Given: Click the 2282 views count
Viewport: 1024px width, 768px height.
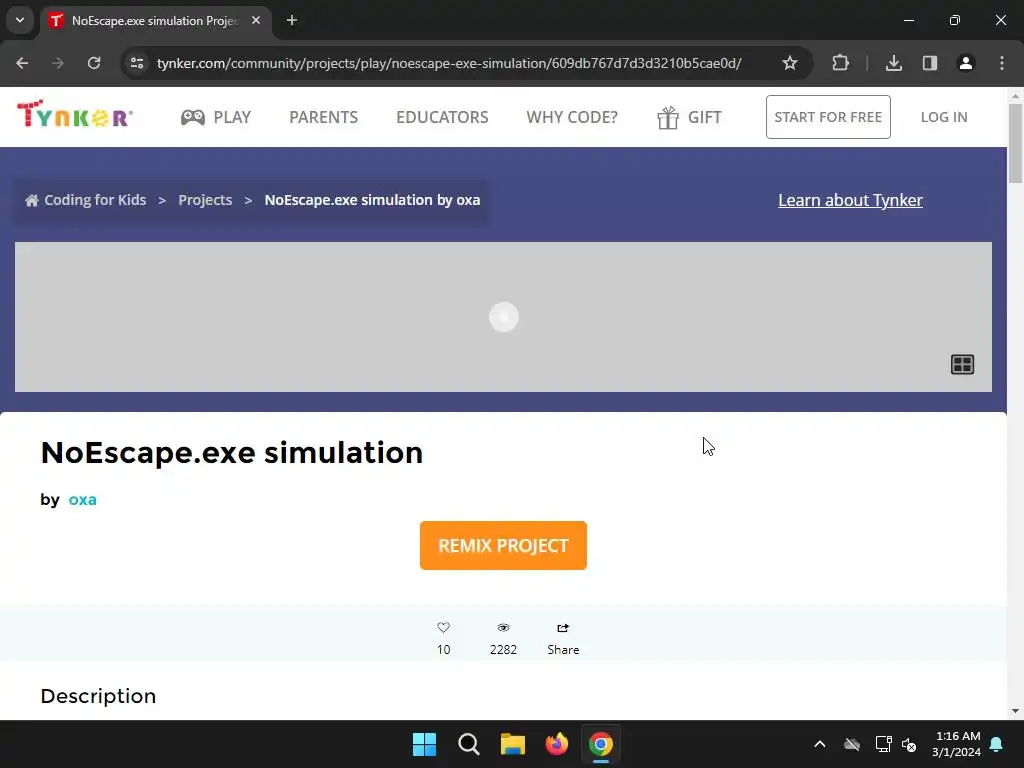Looking at the screenshot, I should click(x=504, y=650).
